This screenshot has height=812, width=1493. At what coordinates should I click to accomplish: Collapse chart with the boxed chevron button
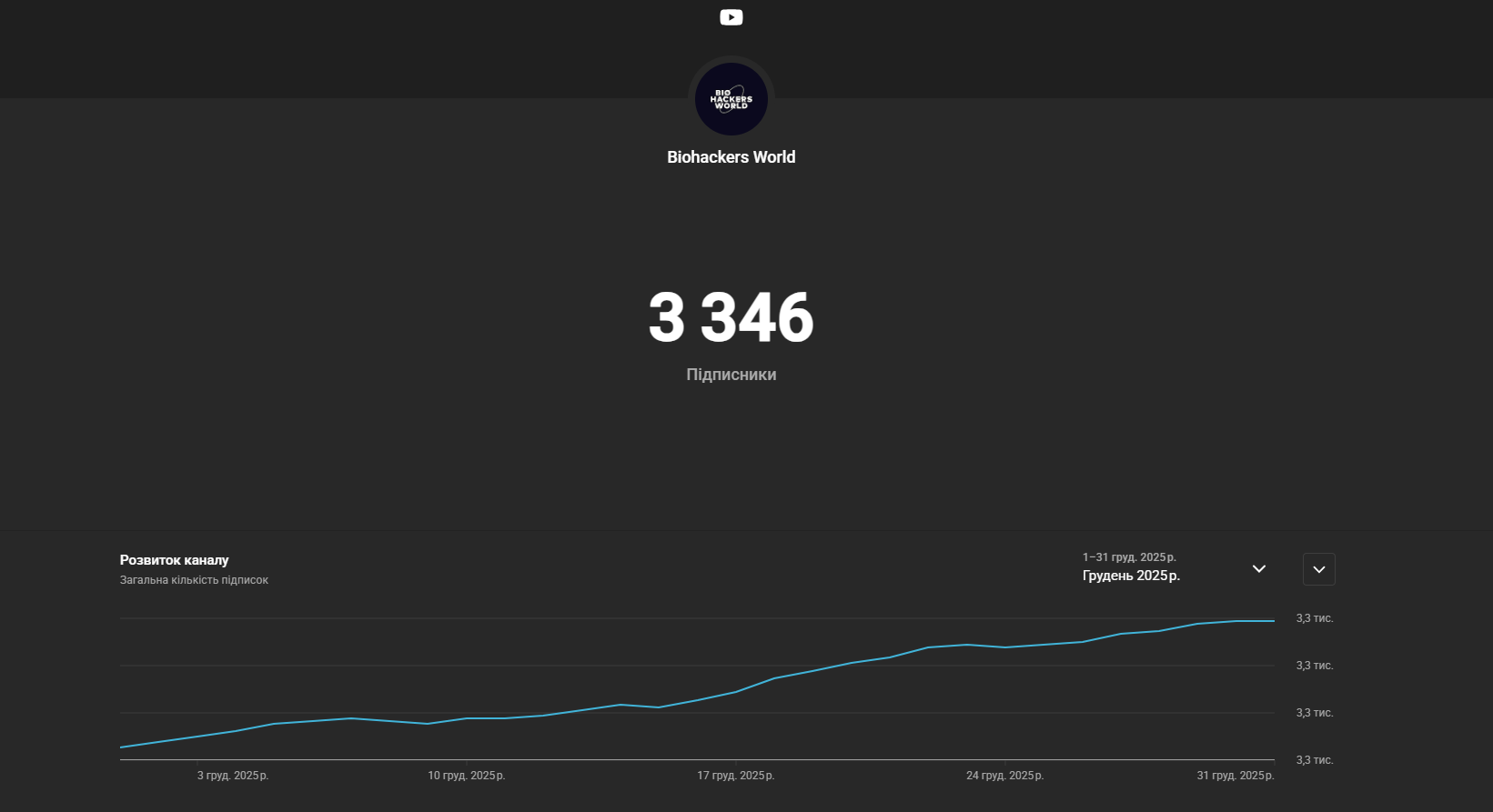click(x=1319, y=569)
